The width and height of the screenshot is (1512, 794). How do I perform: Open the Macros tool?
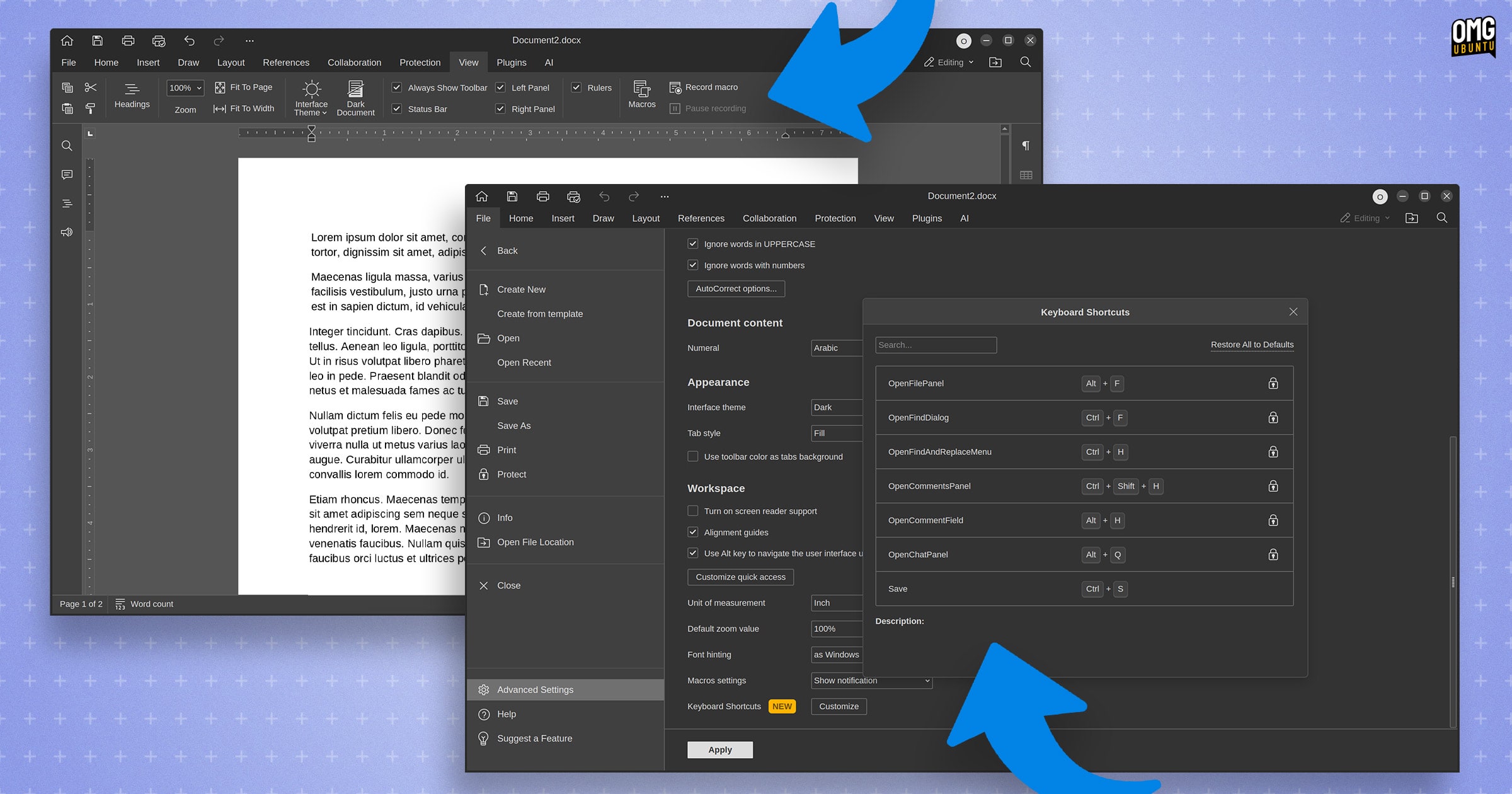(641, 95)
